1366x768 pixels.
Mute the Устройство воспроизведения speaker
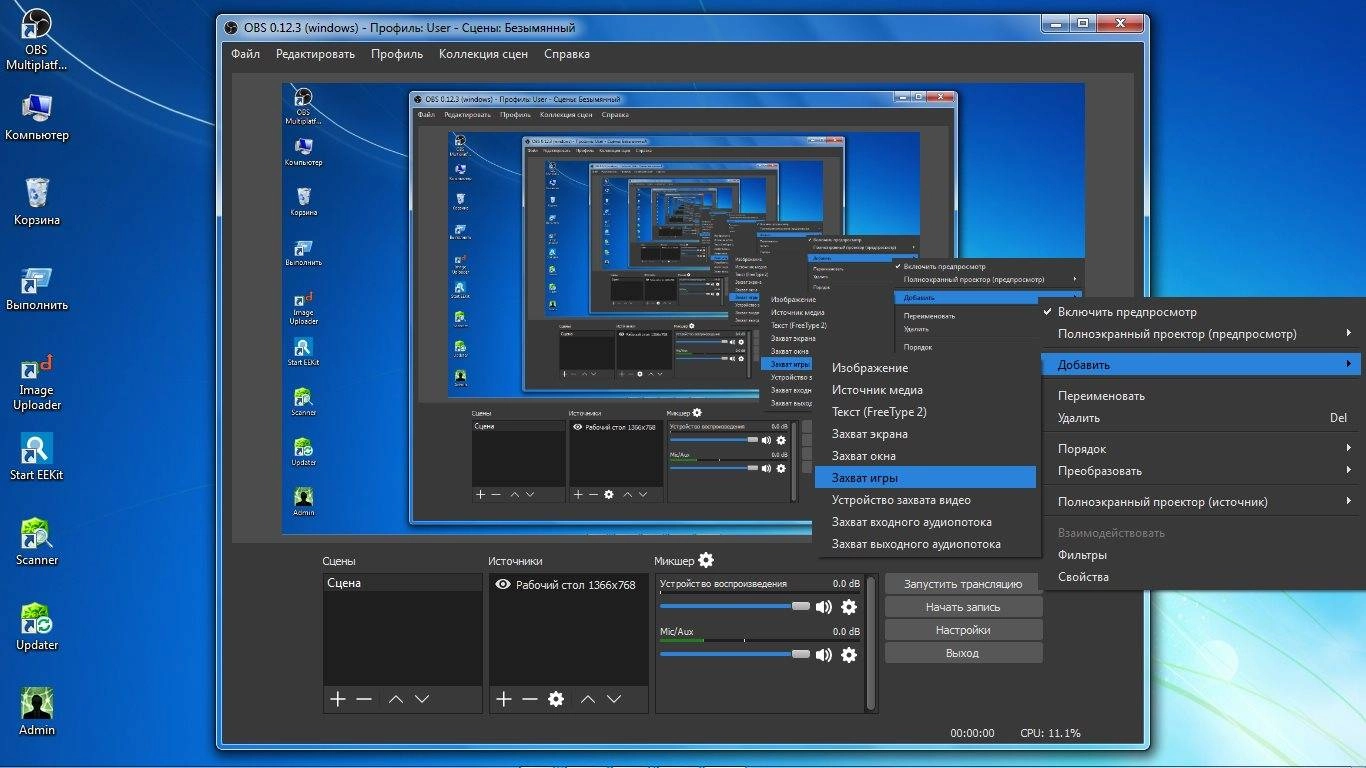(824, 606)
